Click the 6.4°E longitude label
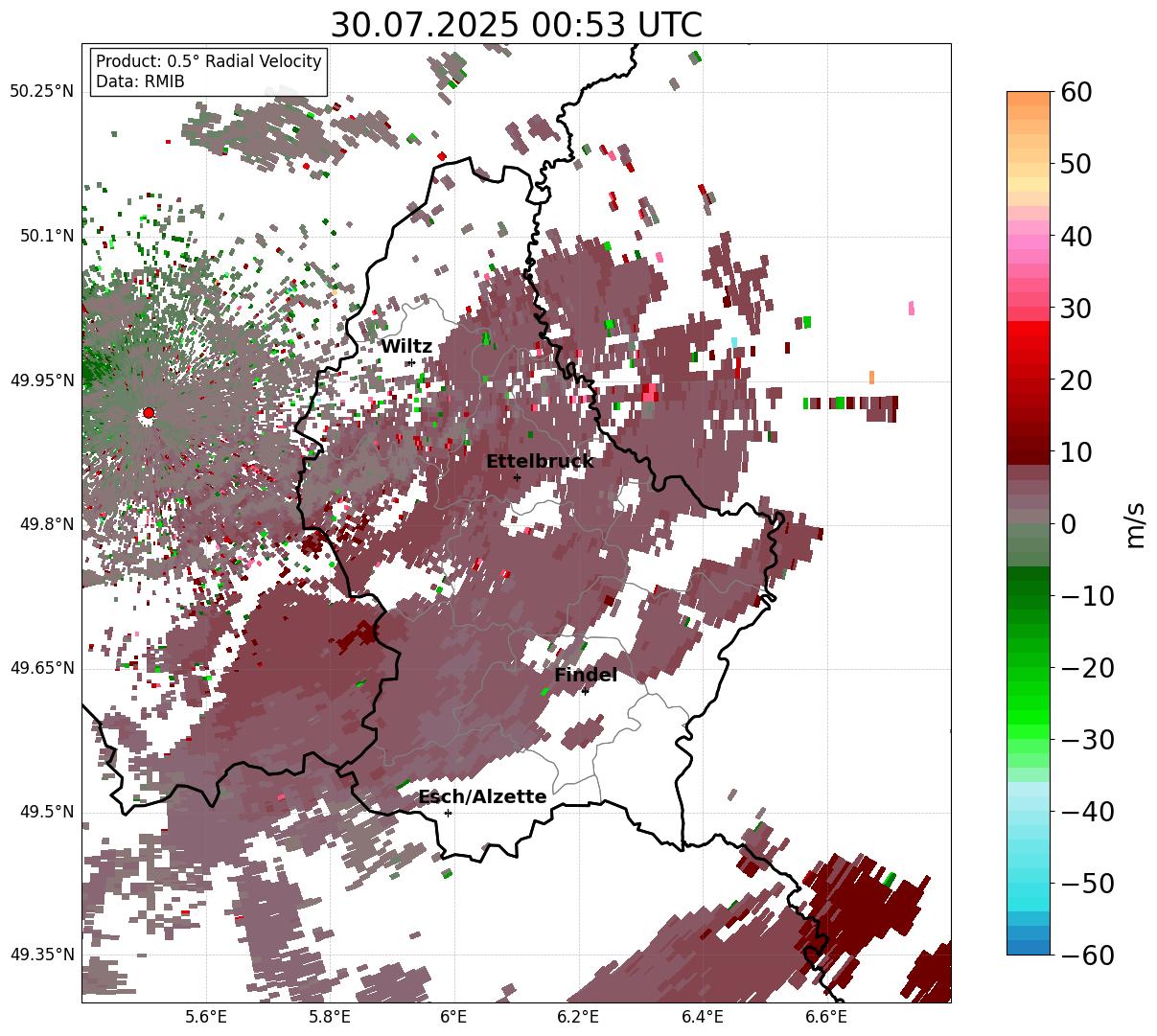 [702, 1017]
